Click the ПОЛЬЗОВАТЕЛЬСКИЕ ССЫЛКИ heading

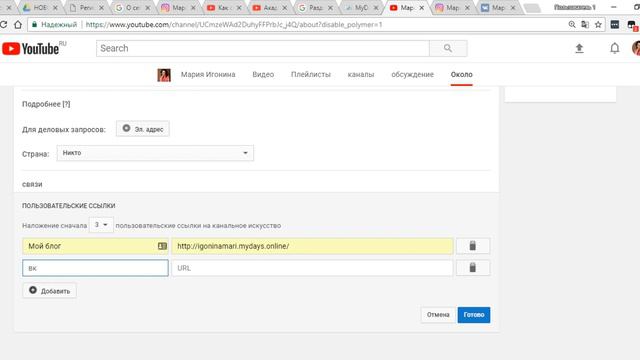[x=69, y=206]
